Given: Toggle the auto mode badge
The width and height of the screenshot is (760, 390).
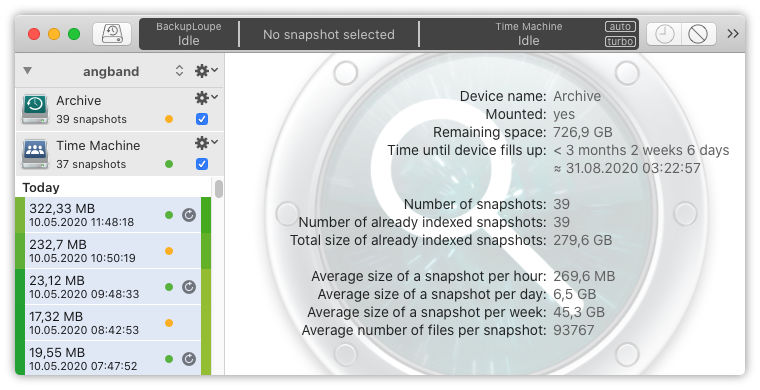Looking at the screenshot, I should coord(620,26).
